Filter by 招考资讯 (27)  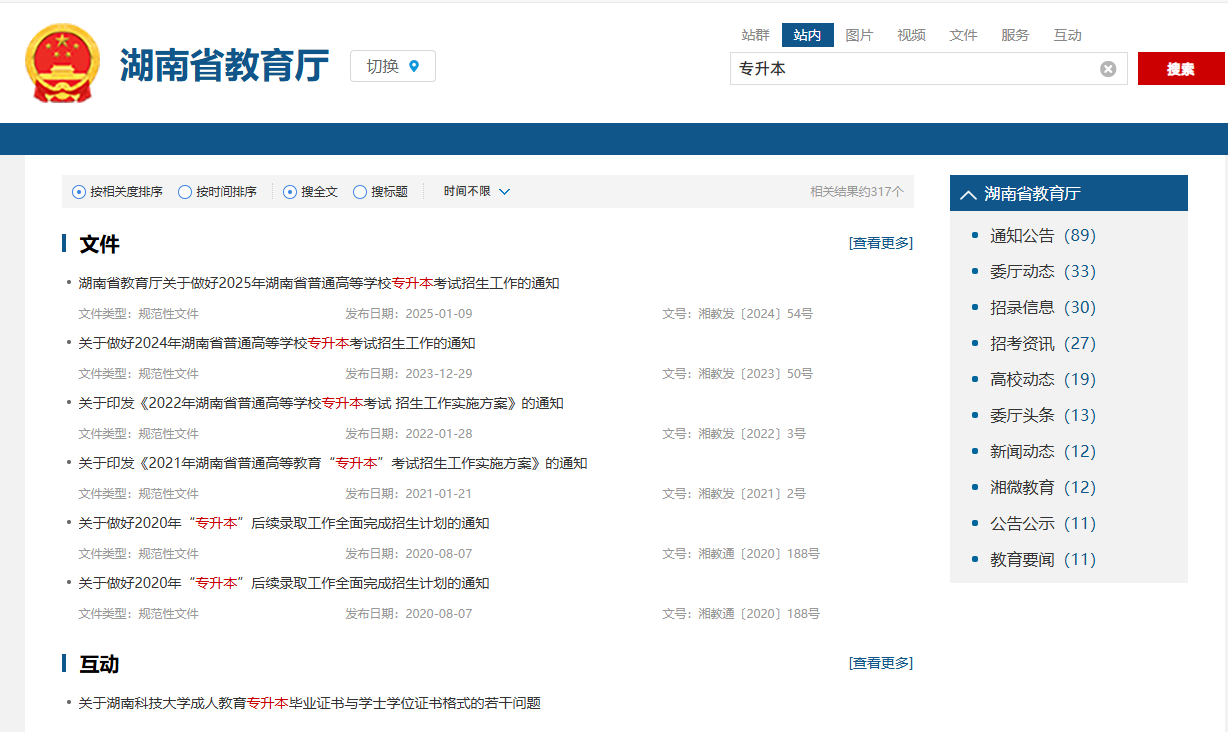point(1043,344)
